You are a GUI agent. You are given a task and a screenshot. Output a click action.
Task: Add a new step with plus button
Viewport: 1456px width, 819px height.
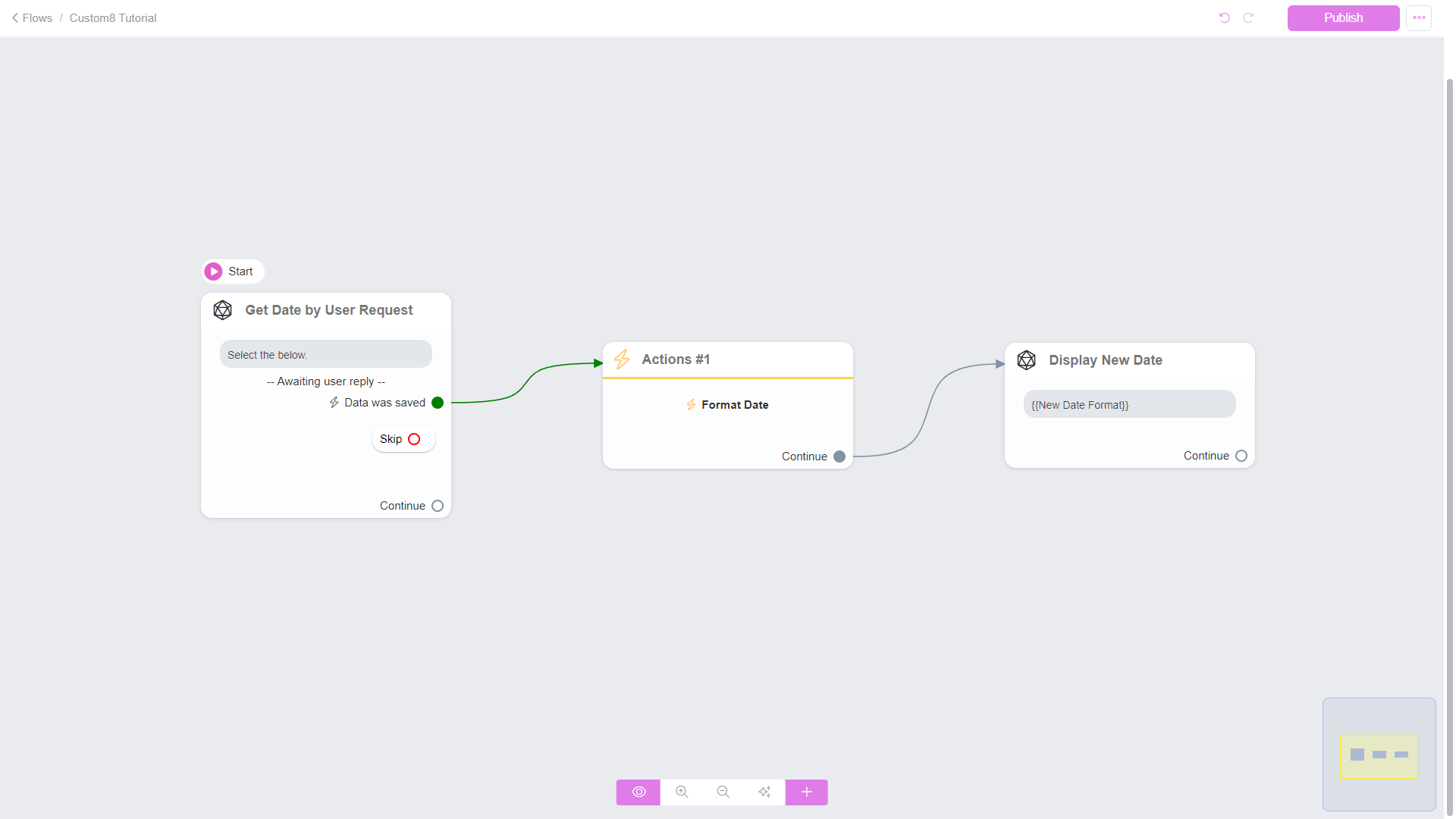coord(806,792)
